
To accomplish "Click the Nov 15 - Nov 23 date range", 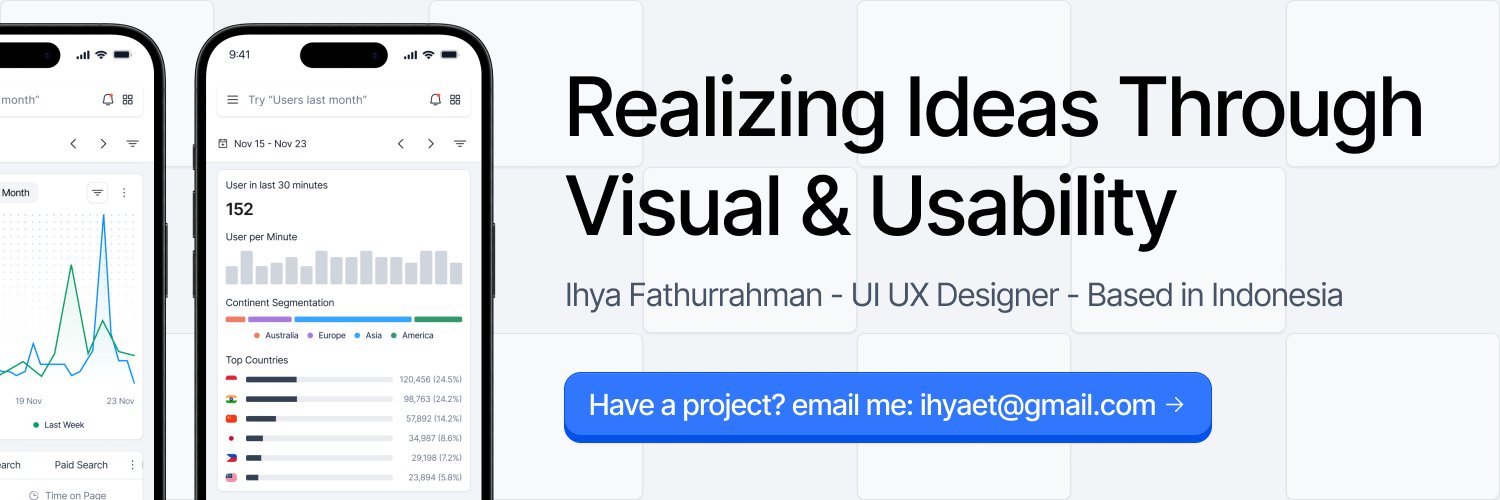I will [270, 144].
